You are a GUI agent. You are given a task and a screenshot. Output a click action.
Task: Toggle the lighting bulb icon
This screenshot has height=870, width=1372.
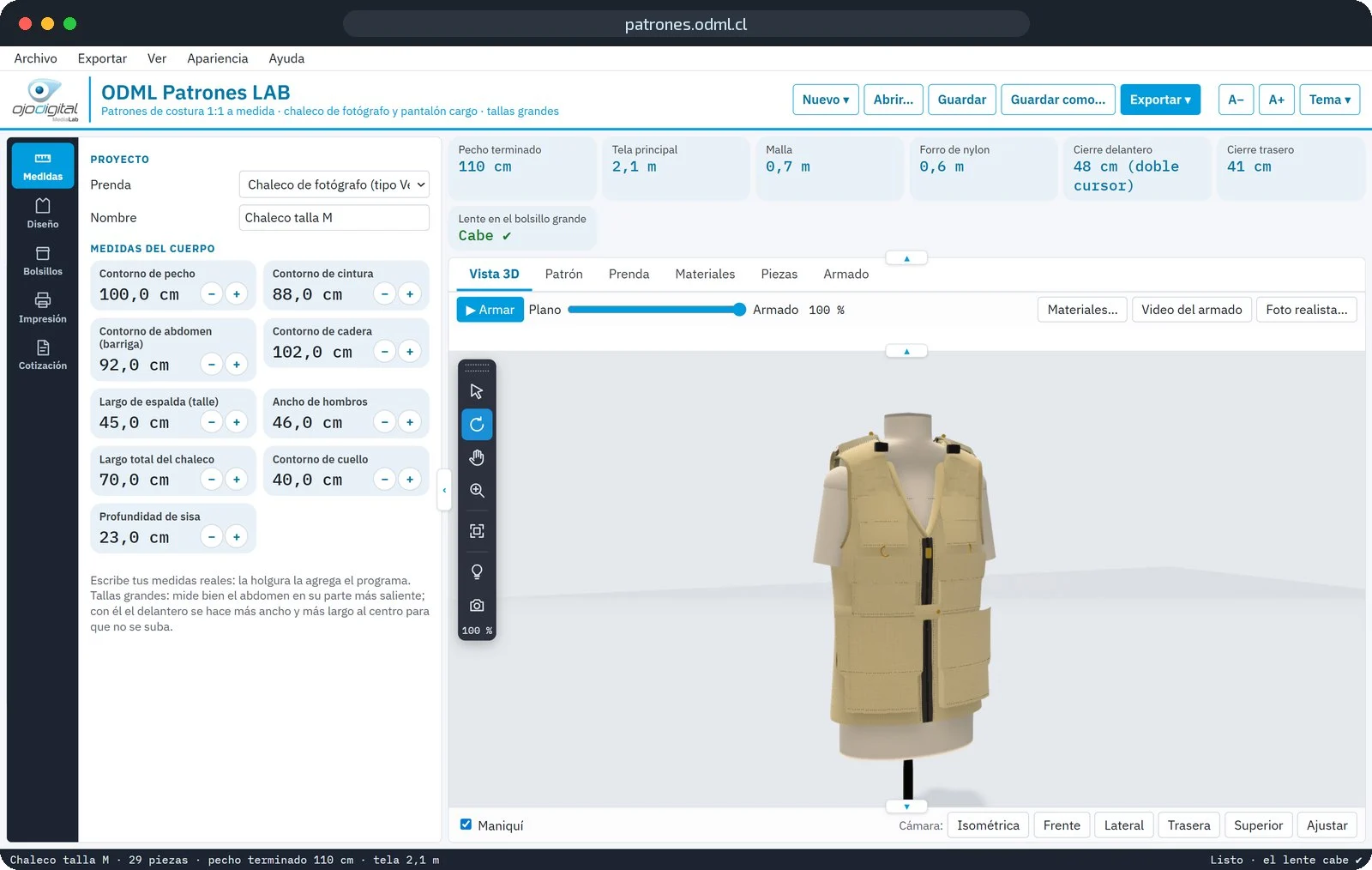(x=477, y=571)
